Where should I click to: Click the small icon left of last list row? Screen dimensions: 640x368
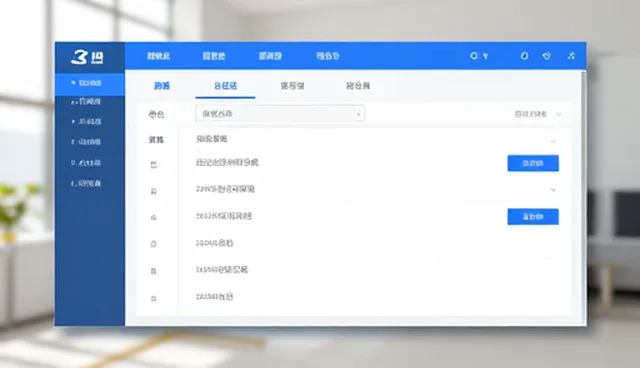tap(154, 299)
